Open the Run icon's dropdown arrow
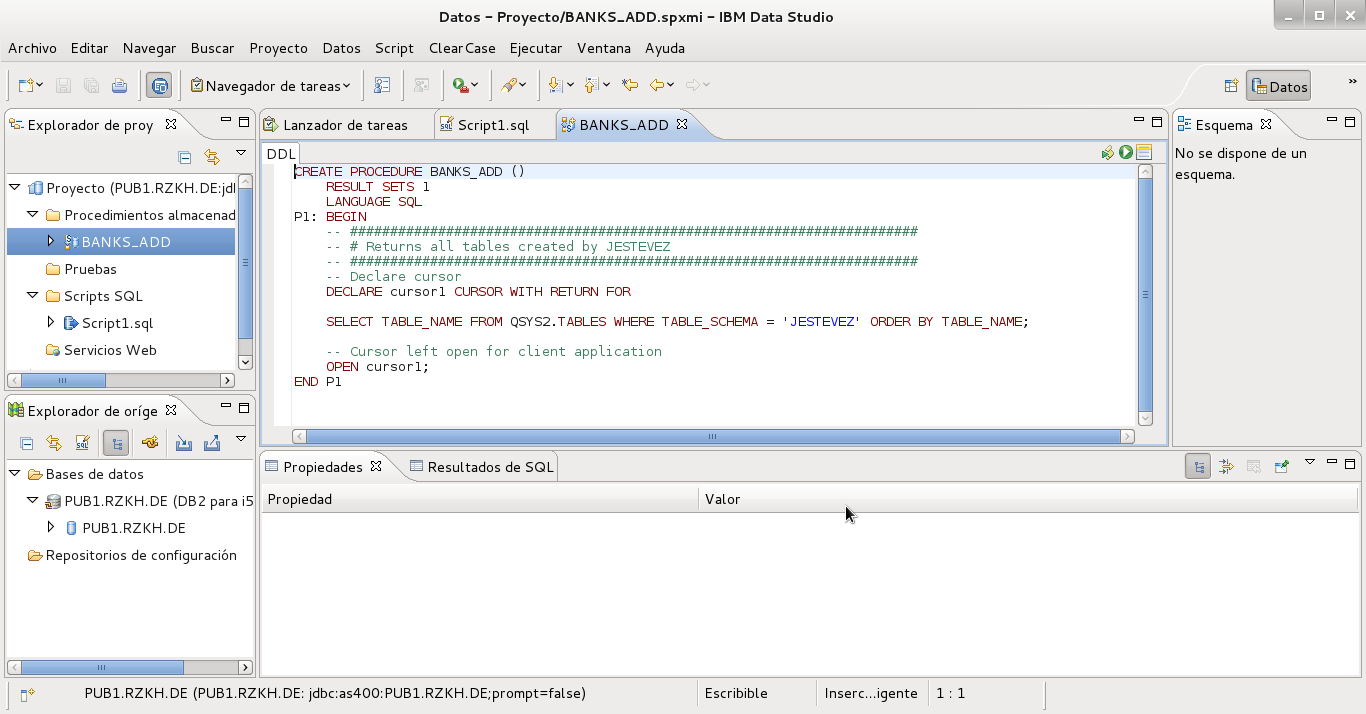1366x714 pixels. [x=475, y=86]
